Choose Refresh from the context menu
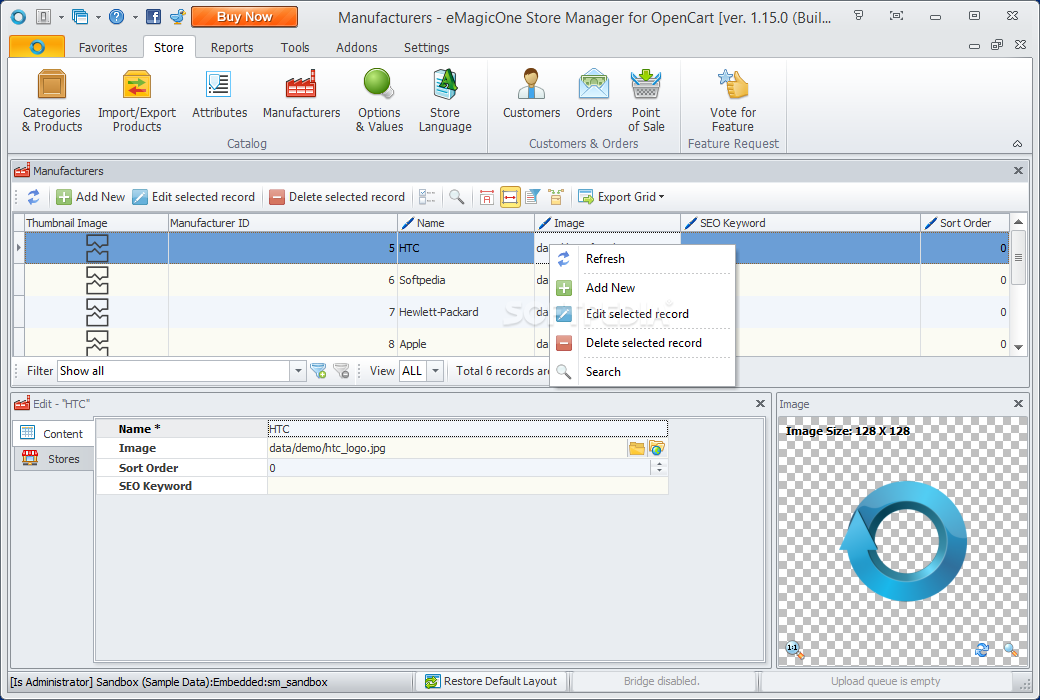1040x700 pixels. tap(642, 259)
